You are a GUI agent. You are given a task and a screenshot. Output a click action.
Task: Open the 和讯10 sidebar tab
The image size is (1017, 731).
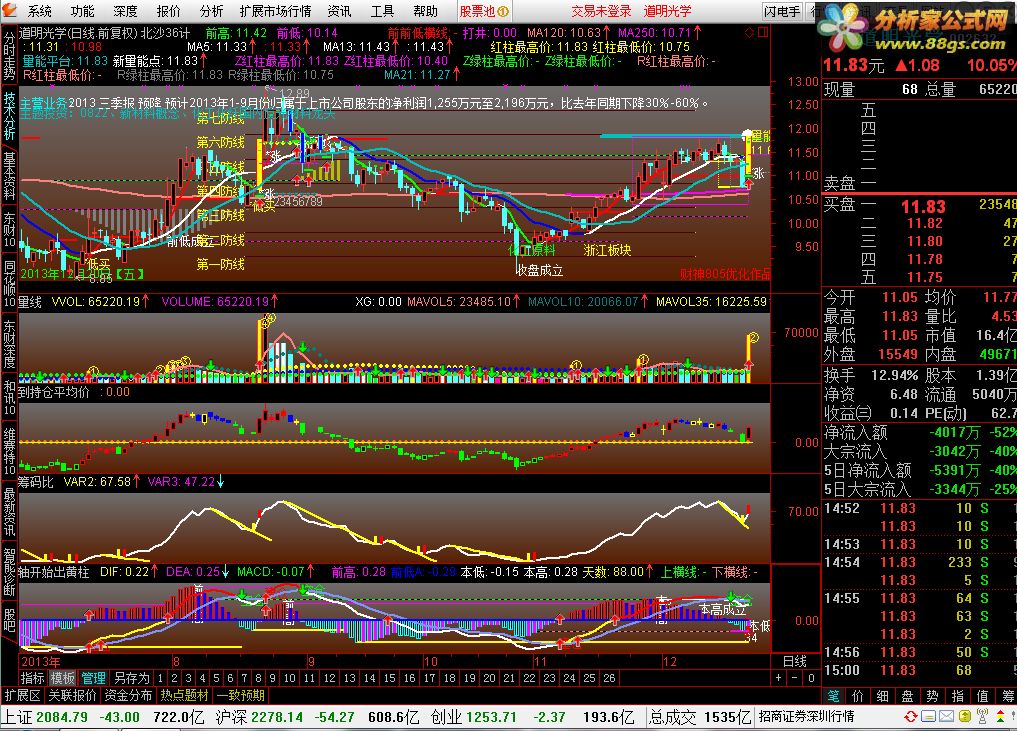tap(9, 397)
